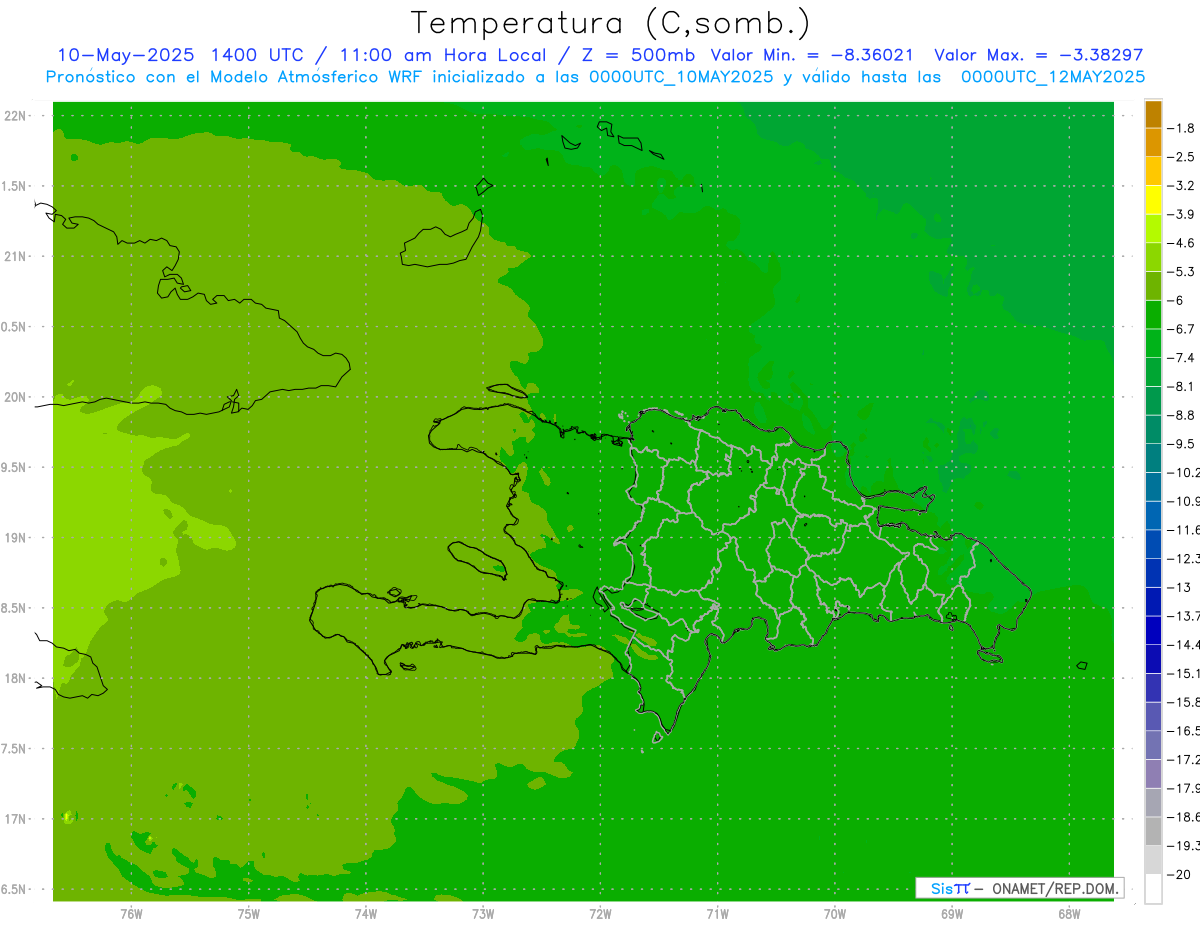
Task: Click the '-8.1' legend value
Action: pyautogui.click(x=1183, y=386)
